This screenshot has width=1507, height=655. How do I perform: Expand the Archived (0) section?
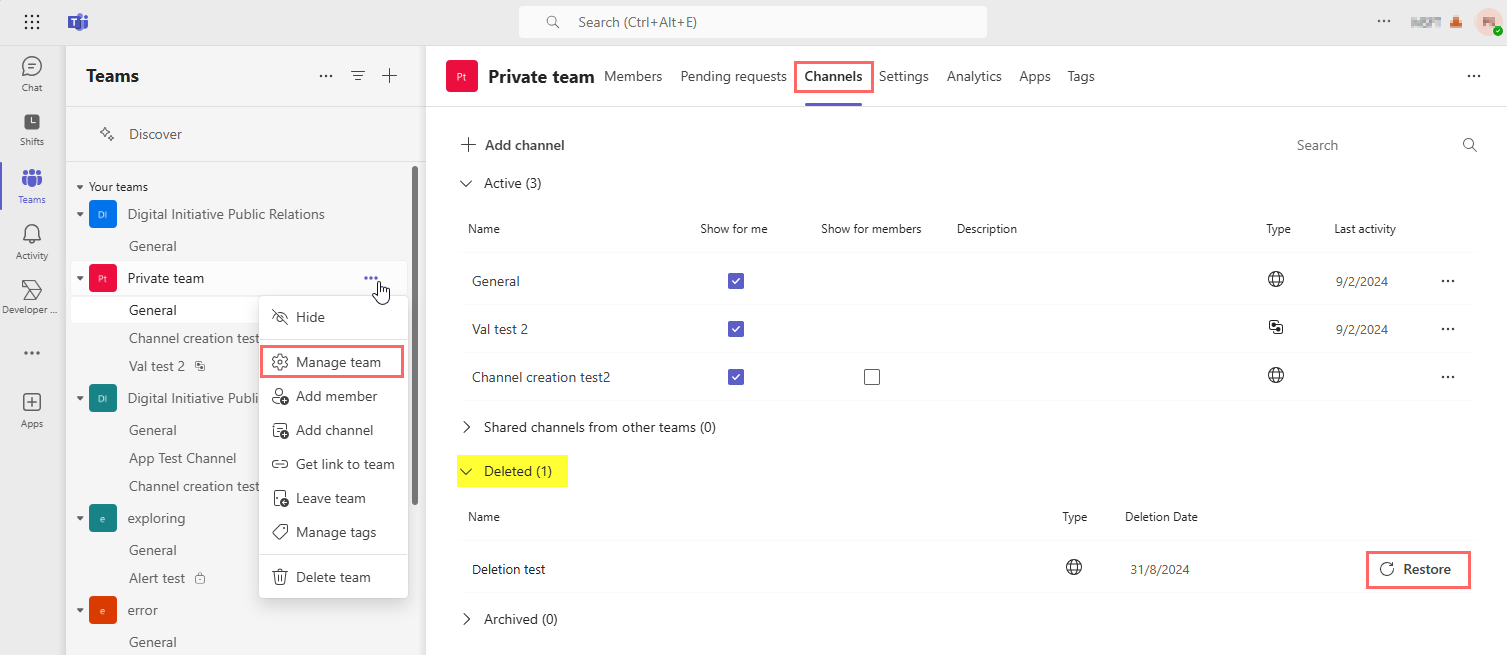point(466,619)
